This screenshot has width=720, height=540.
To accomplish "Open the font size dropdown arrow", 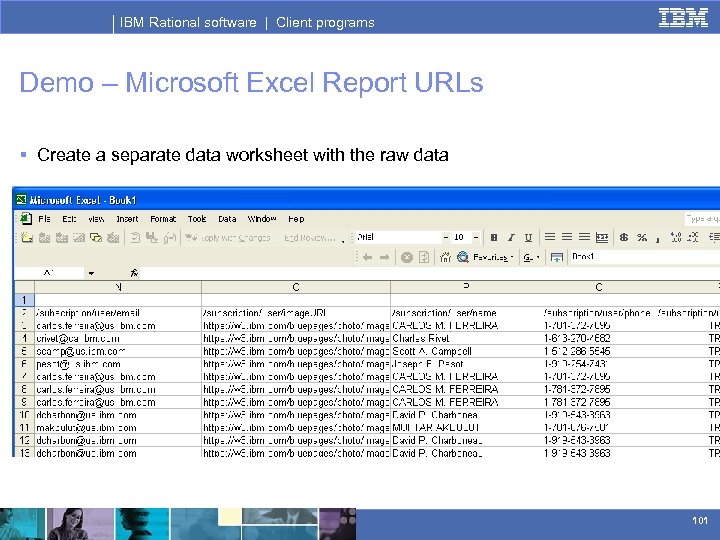I will [x=476, y=237].
